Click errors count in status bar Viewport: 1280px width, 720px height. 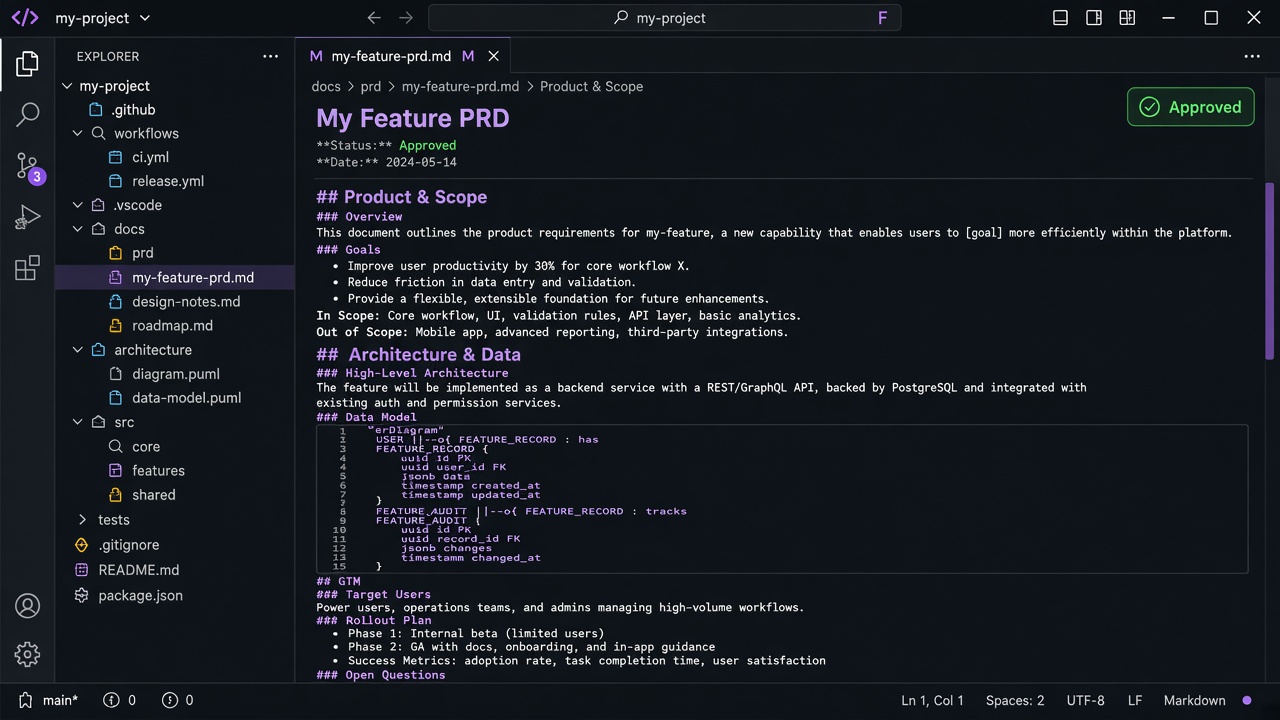pos(120,701)
